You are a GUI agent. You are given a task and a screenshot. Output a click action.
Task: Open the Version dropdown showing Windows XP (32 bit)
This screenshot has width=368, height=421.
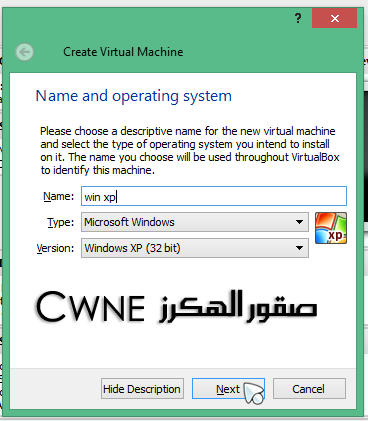[195, 248]
